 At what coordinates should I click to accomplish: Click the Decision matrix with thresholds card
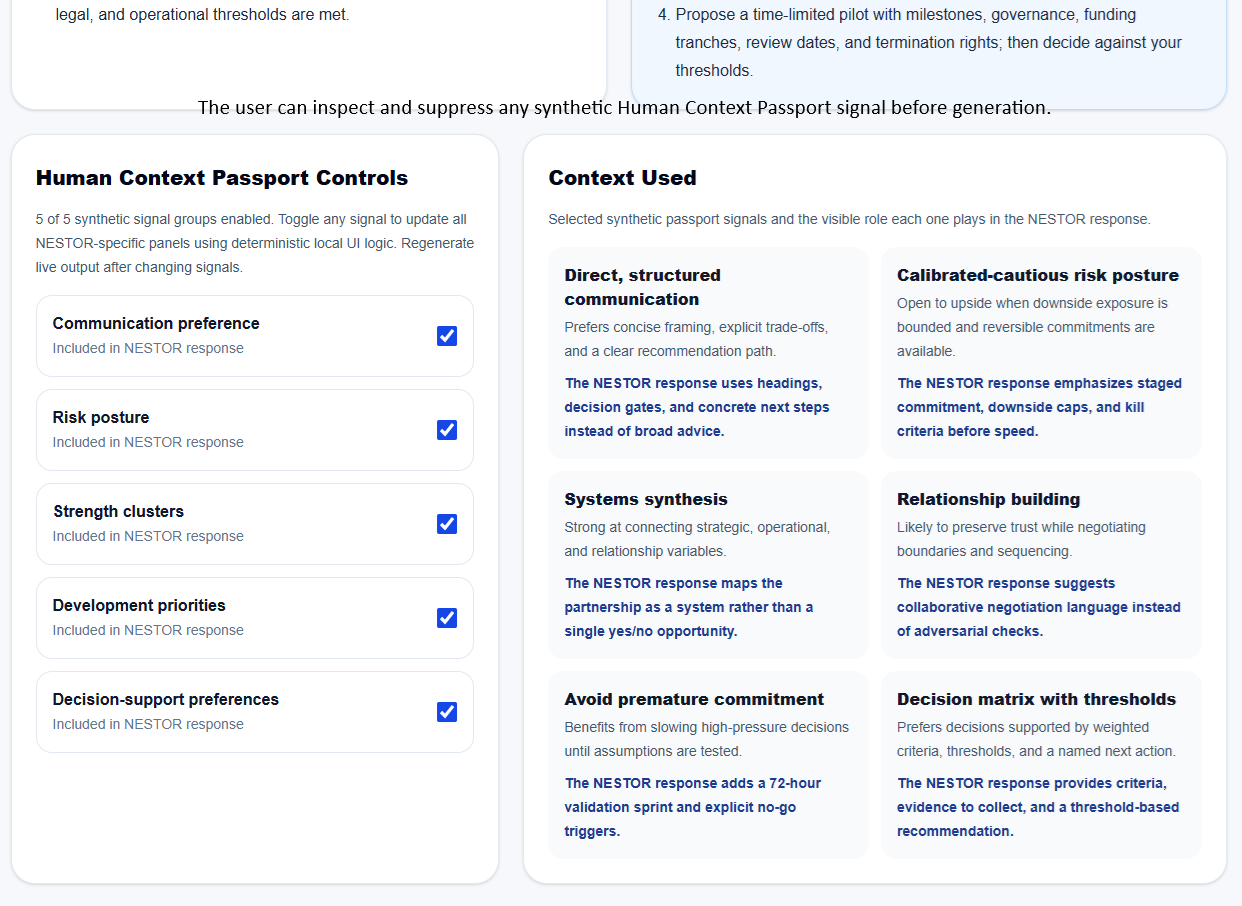tap(1041, 765)
